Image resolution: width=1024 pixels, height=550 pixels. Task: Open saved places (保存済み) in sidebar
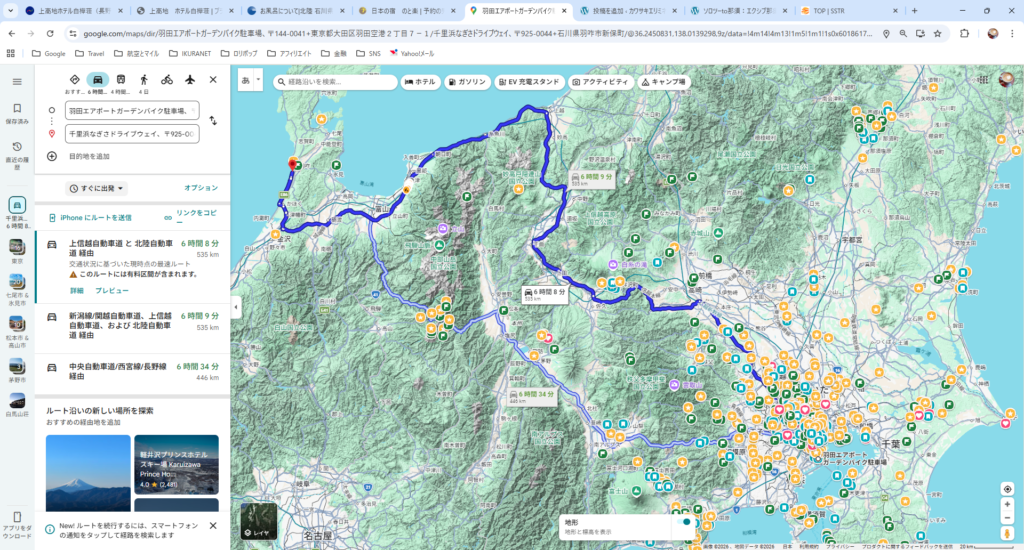tap(17, 112)
